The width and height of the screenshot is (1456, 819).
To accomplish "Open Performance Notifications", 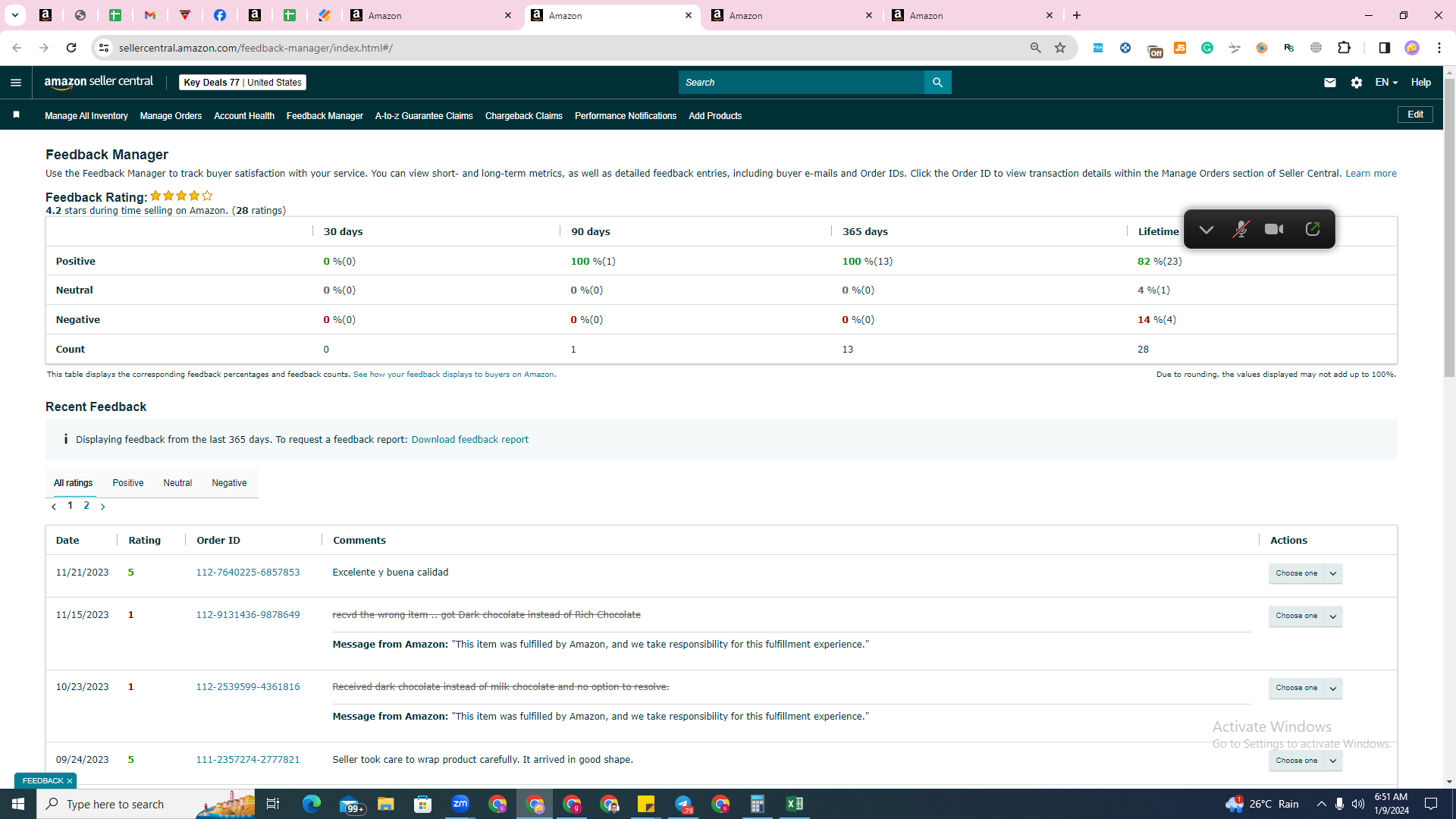I will [626, 116].
